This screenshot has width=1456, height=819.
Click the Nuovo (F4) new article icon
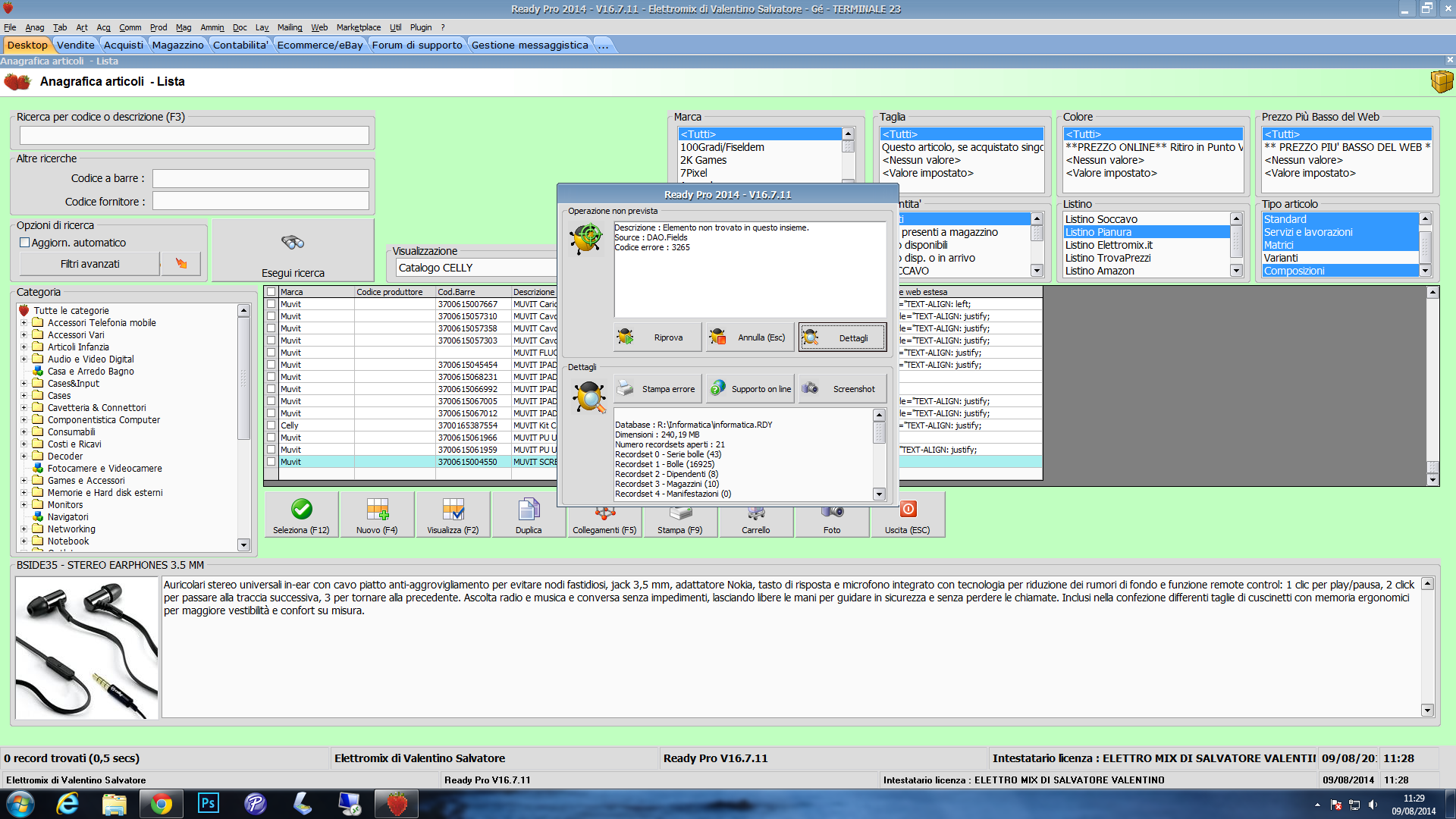[377, 510]
